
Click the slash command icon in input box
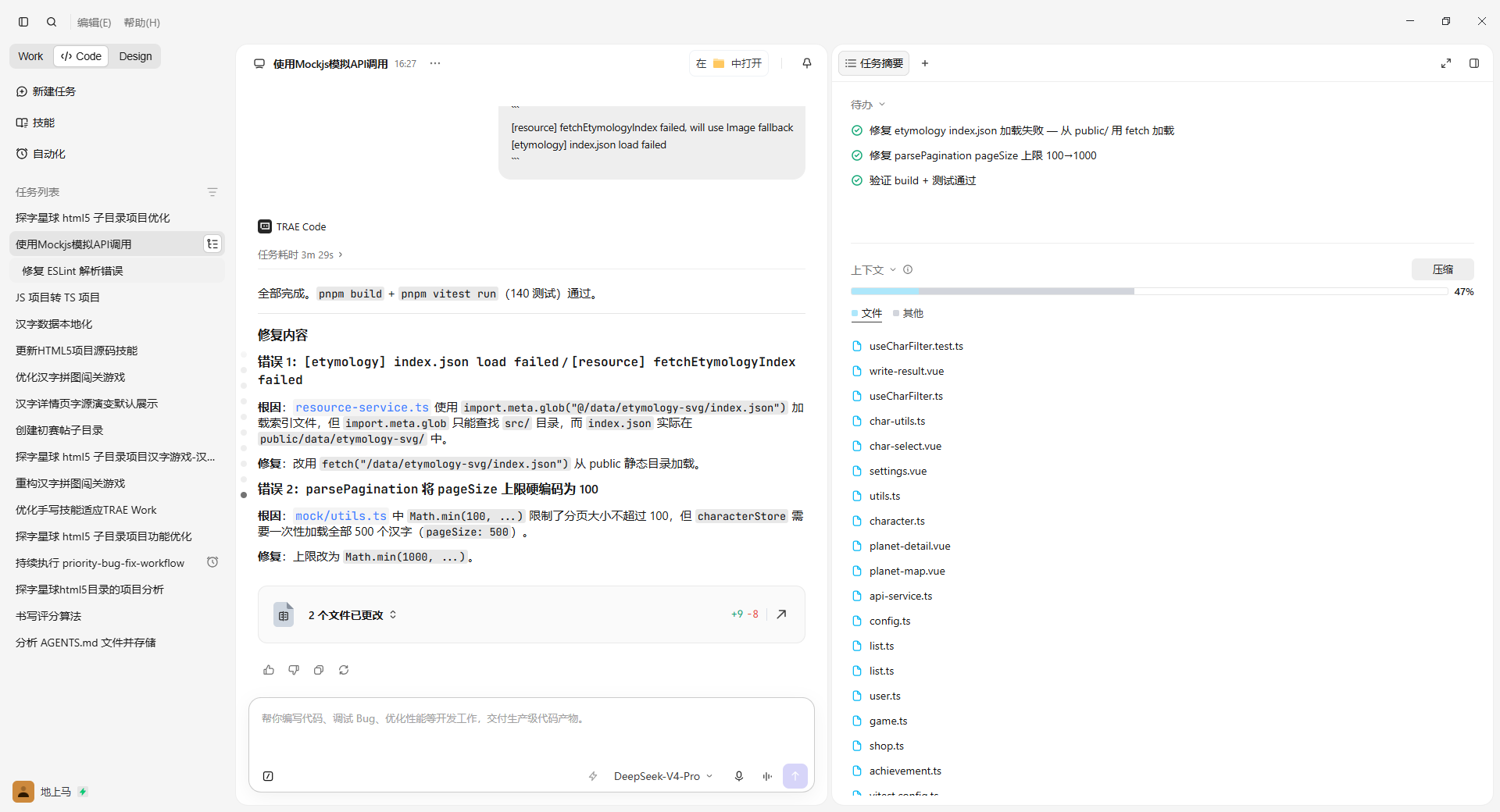click(x=268, y=776)
